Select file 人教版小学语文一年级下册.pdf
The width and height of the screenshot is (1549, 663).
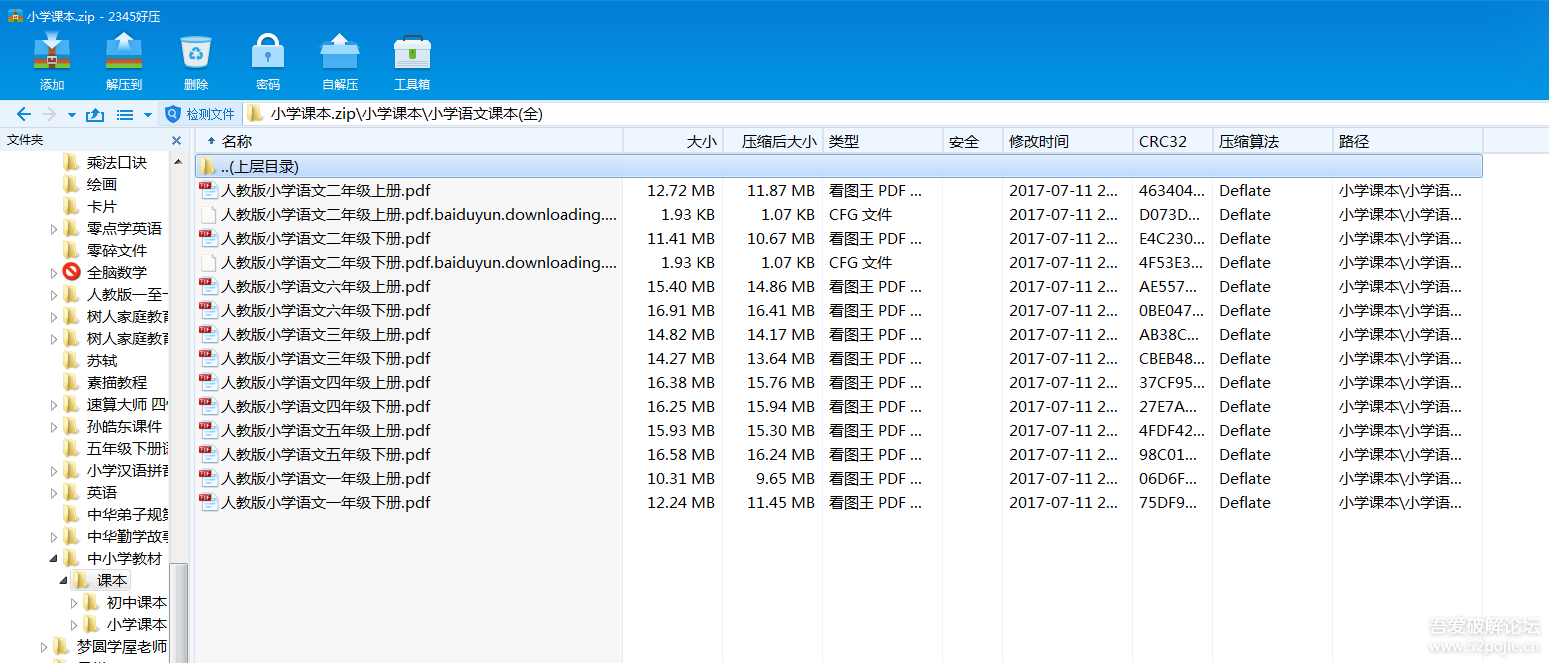coord(326,502)
